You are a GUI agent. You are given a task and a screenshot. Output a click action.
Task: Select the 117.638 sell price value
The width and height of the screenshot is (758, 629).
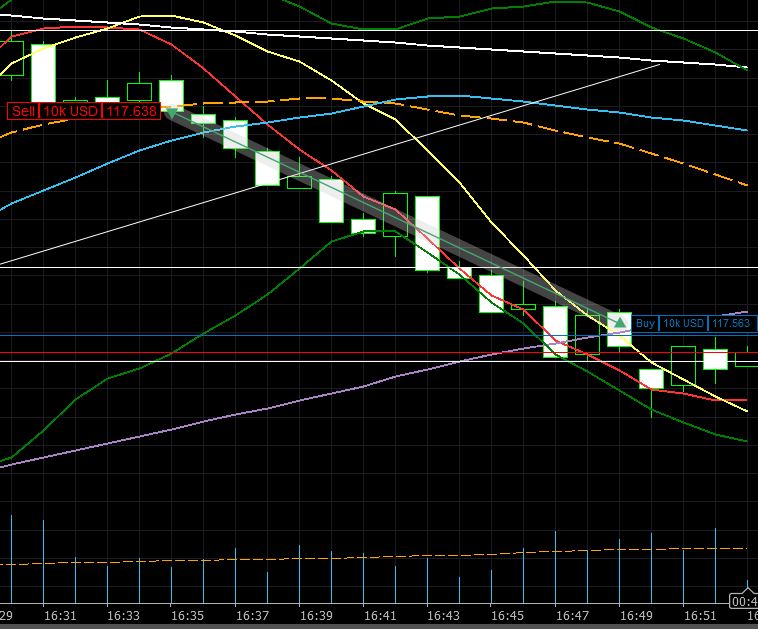131,111
